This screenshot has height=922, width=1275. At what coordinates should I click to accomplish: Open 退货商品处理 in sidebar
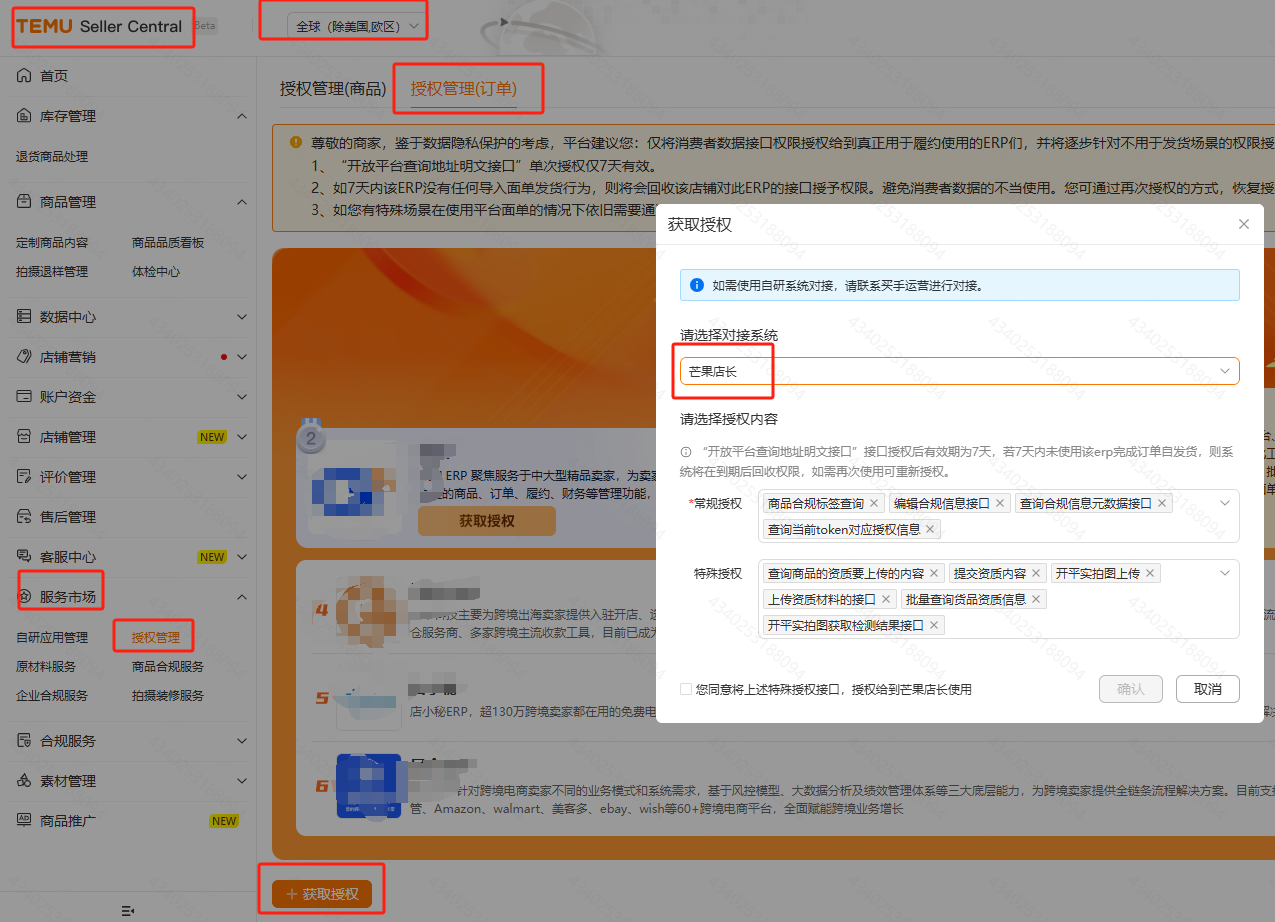coord(52,156)
